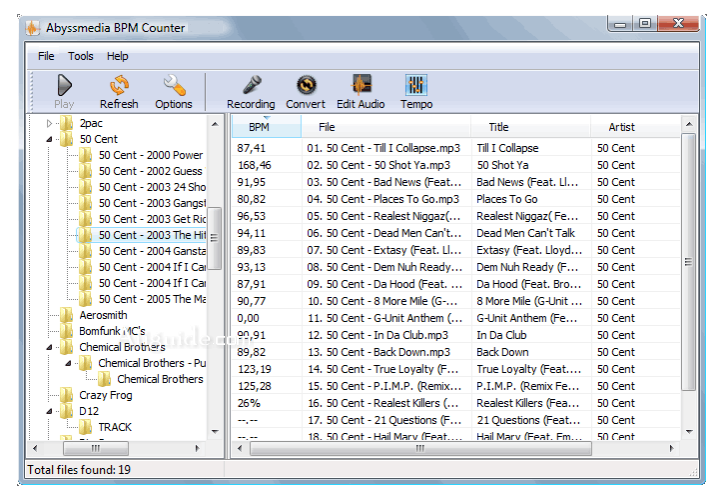Click folder tree vertical scrollbar thumb
The height and width of the screenshot is (501, 724).
[214, 238]
